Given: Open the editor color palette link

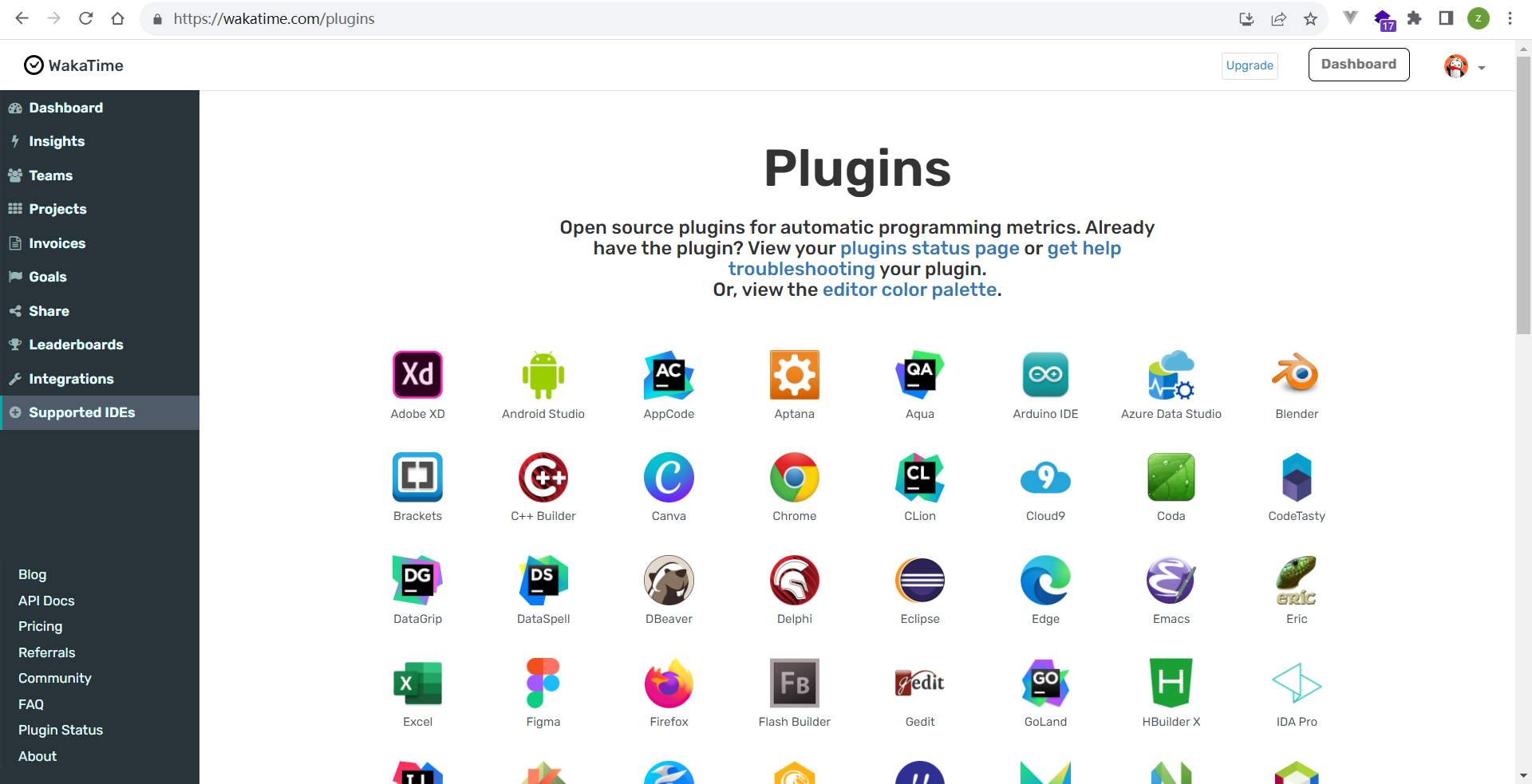Looking at the screenshot, I should coord(910,290).
